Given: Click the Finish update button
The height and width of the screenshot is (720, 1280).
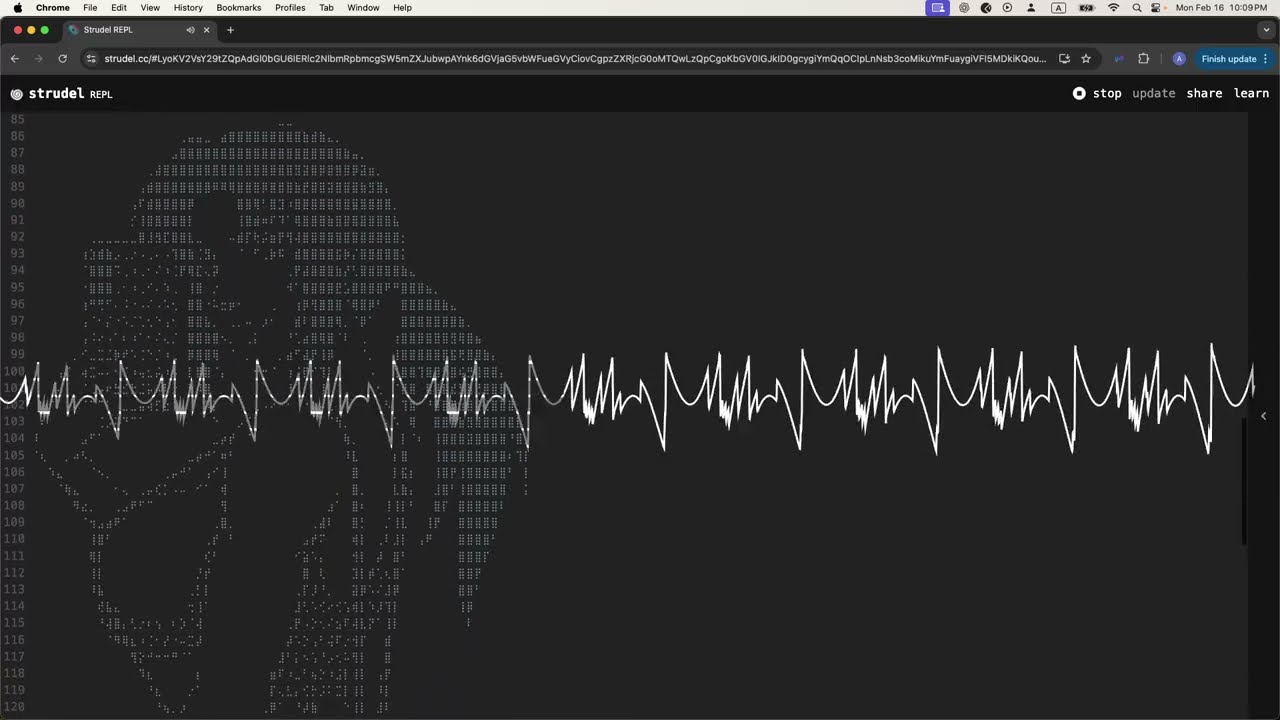Looking at the screenshot, I should 1228,59.
